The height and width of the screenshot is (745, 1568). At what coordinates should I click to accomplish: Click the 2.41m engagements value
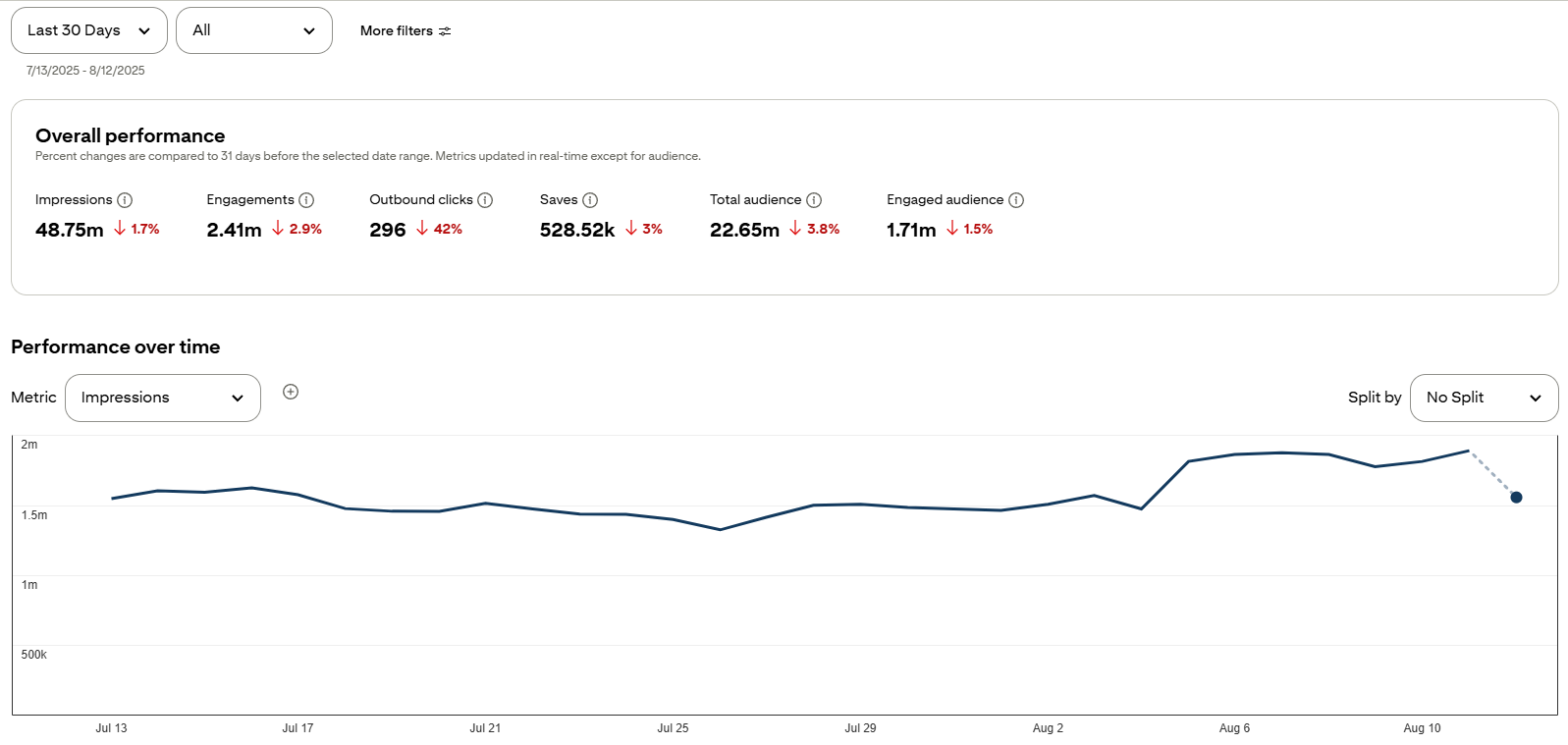pyautogui.click(x=235, y=230)
